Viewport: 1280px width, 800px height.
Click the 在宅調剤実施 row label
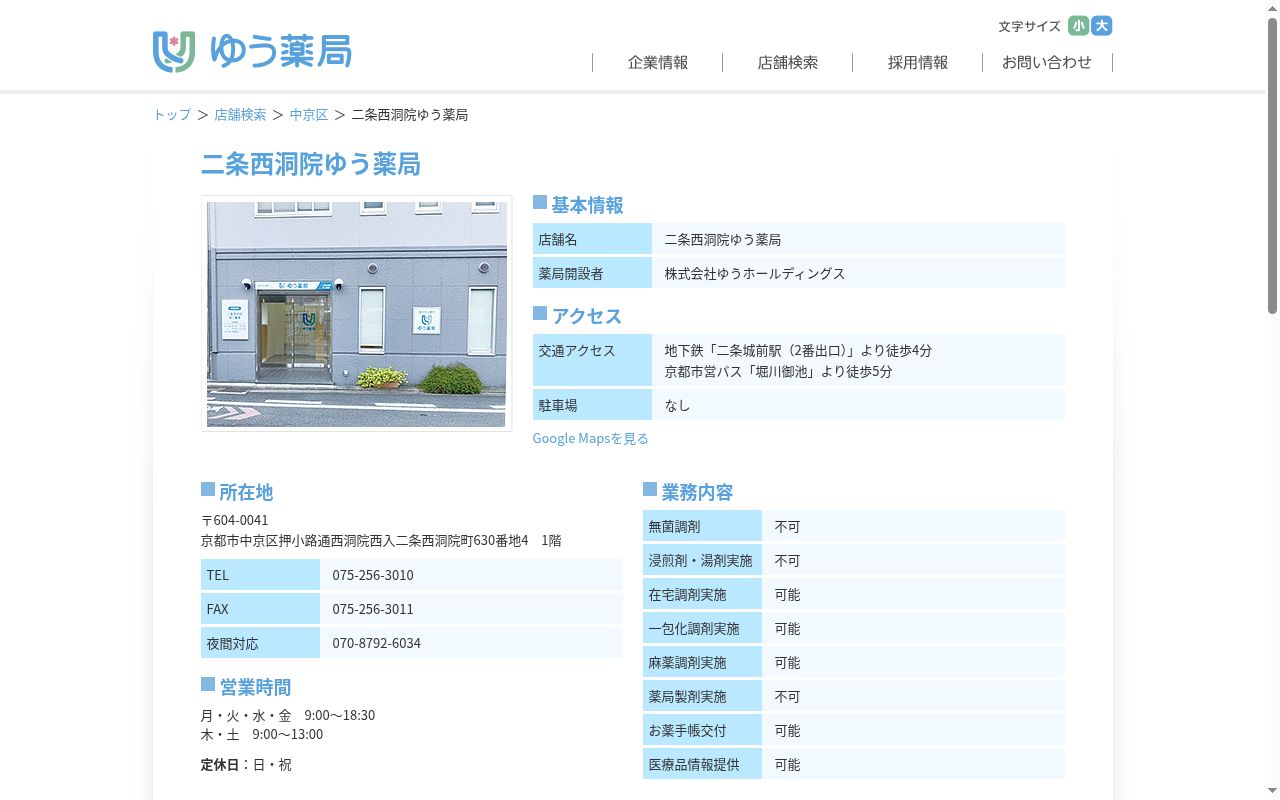[x=702, y=594]
